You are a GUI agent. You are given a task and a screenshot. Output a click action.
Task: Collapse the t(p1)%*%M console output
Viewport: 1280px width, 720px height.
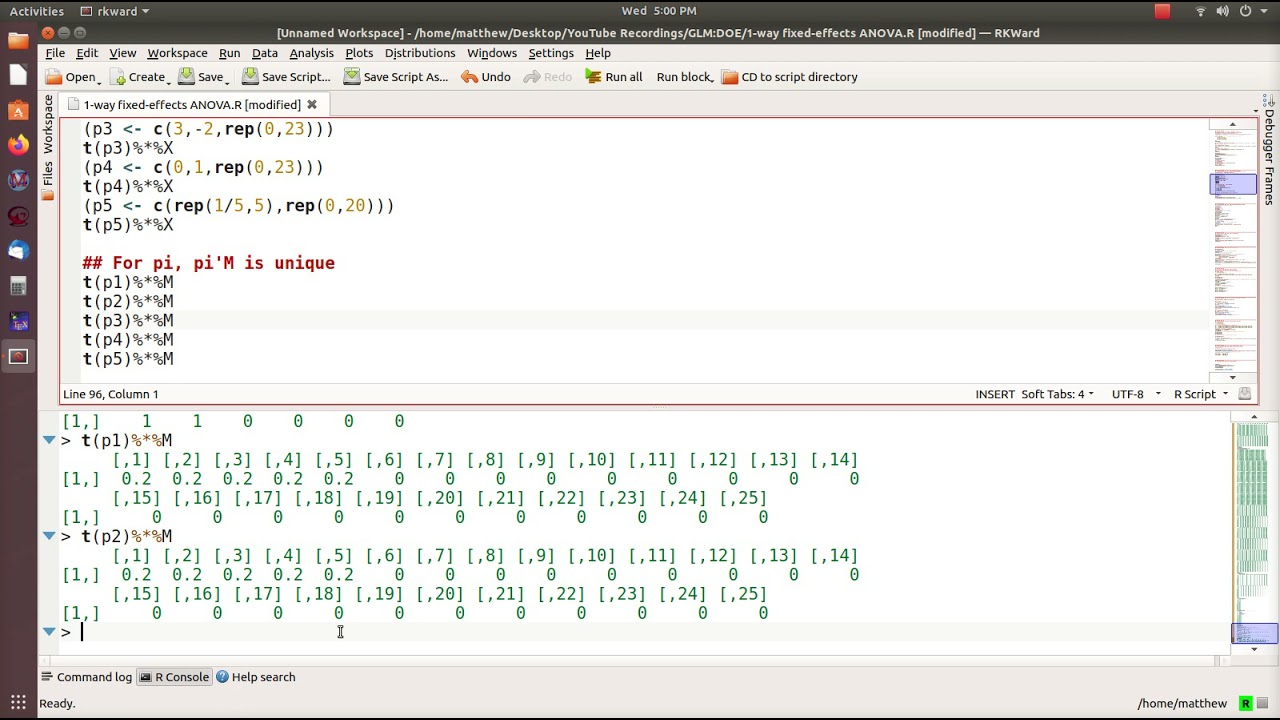tap(49, 440)
